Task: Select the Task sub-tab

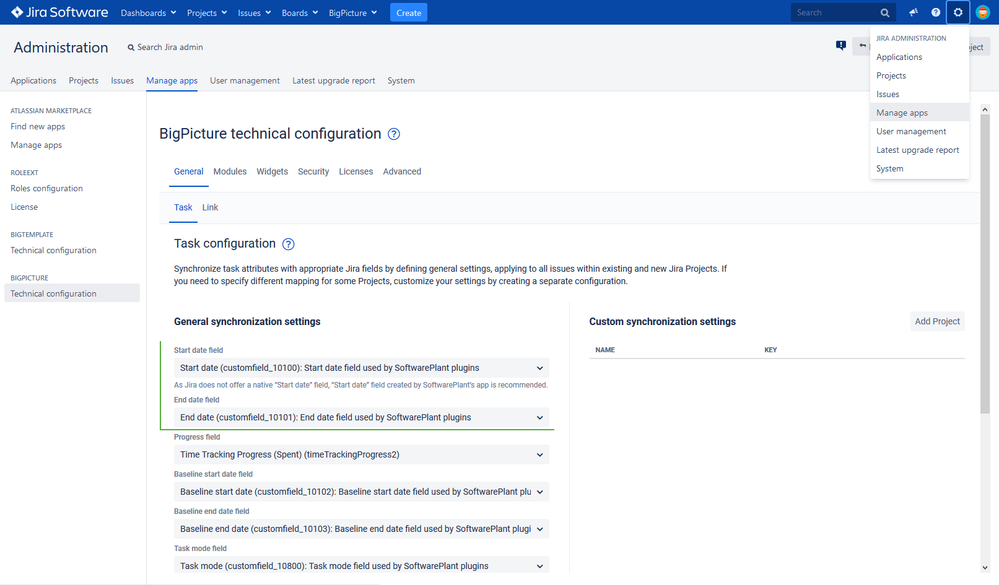Action: [183, 207]
